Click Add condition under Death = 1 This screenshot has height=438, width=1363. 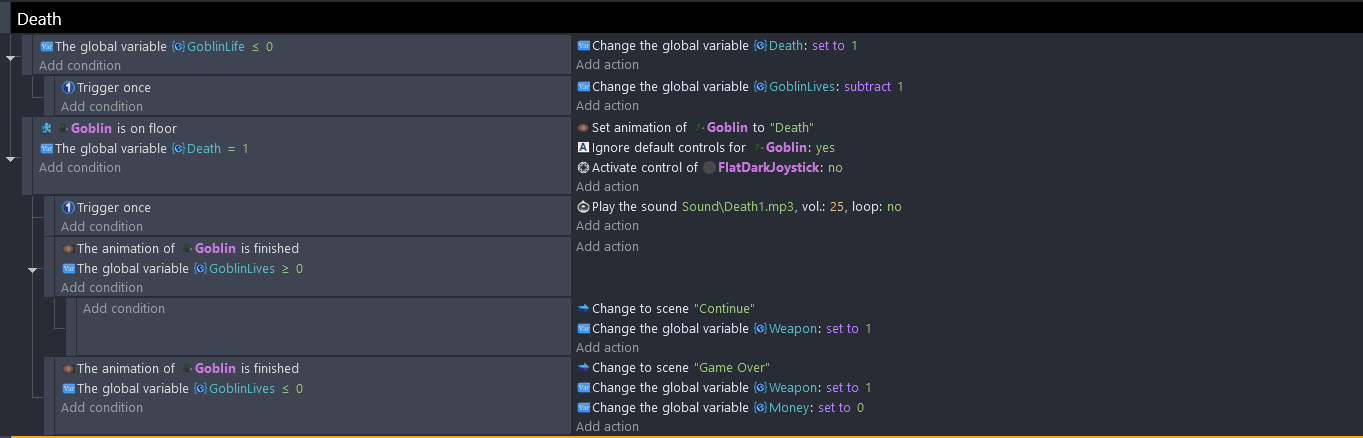[x=80, y=167]
